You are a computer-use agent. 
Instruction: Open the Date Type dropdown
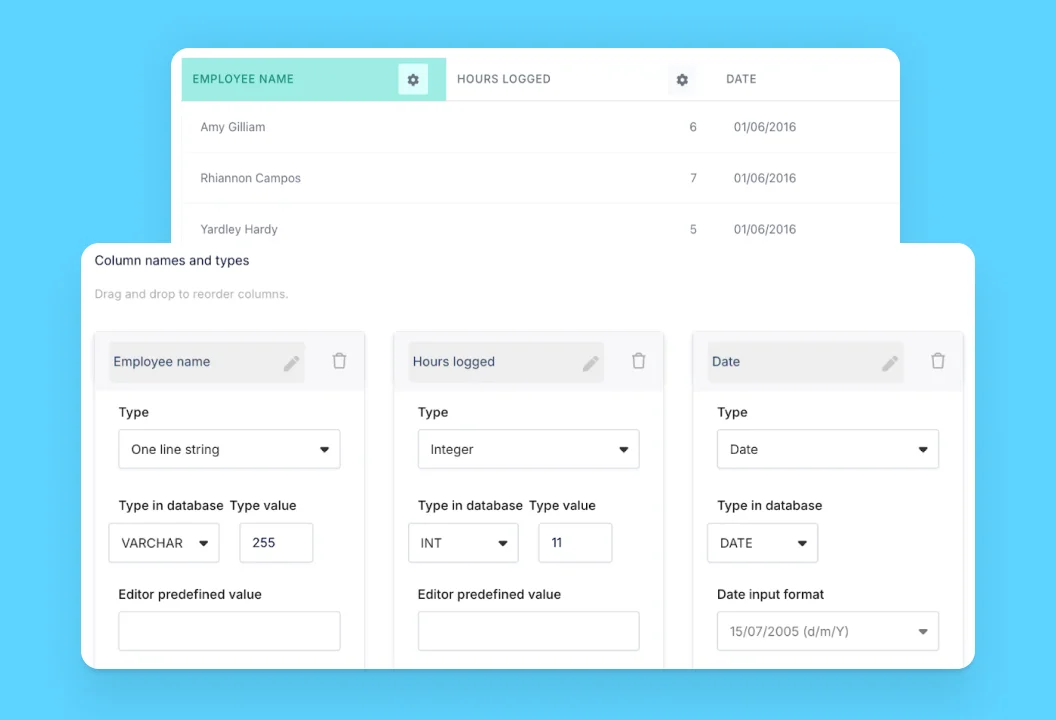[827, 449]
